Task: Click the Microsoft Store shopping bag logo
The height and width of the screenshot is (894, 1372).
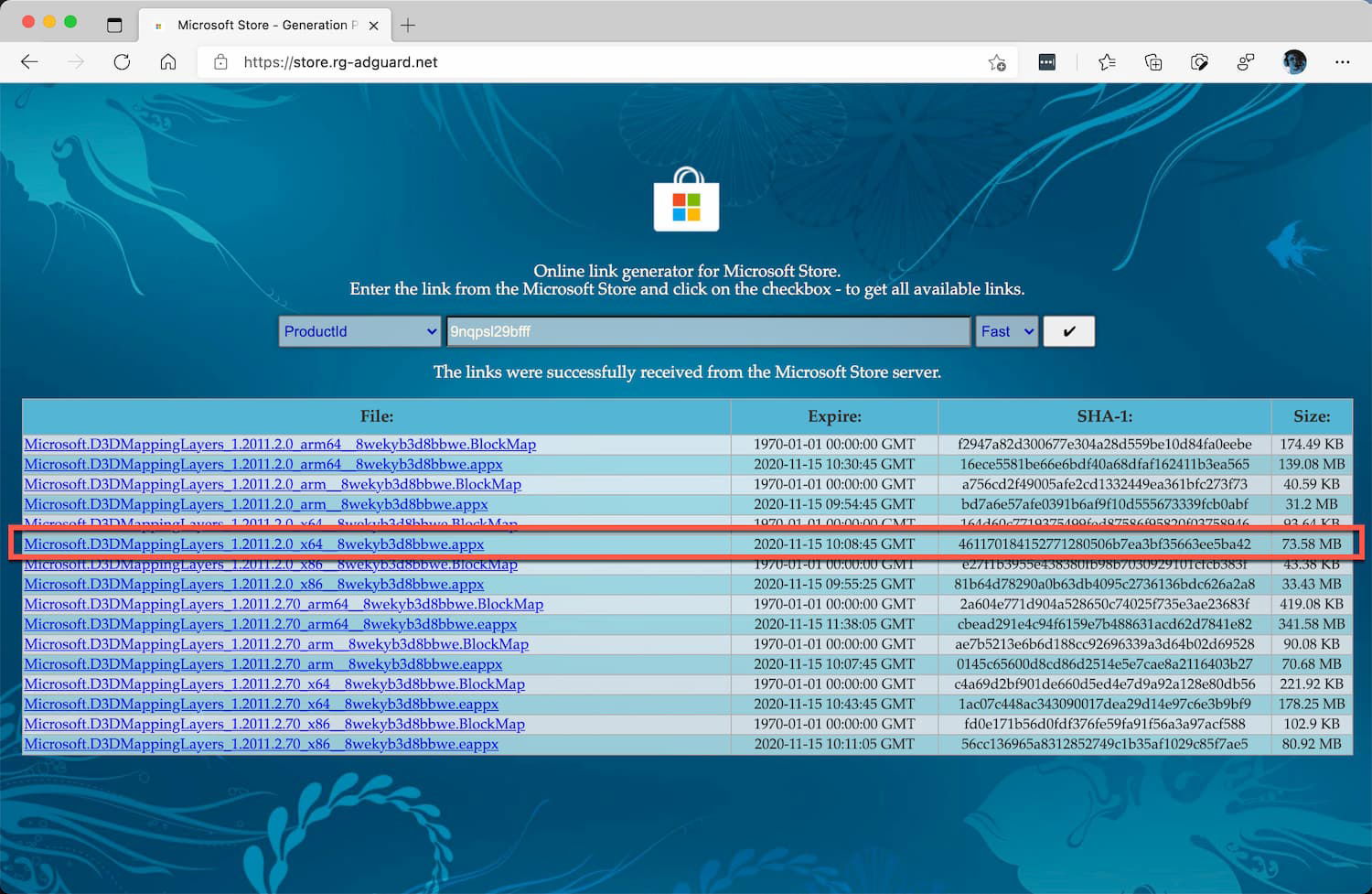Action: (686, 199)
